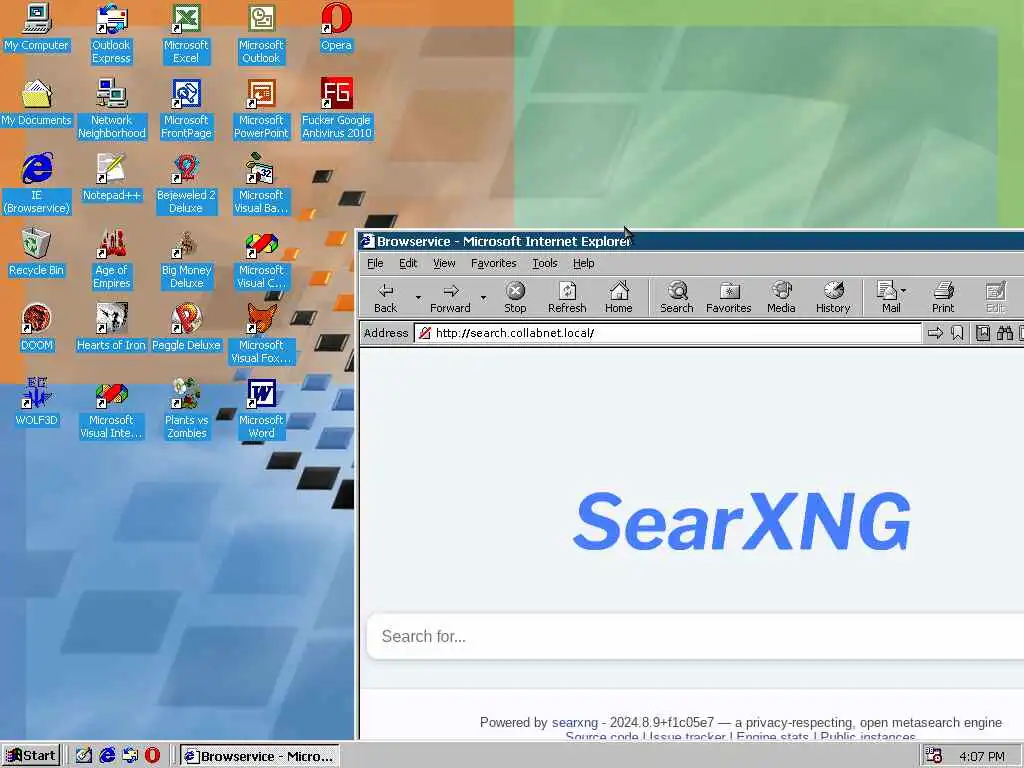
Task: Open the Edit menu
Action: point(408,263)
